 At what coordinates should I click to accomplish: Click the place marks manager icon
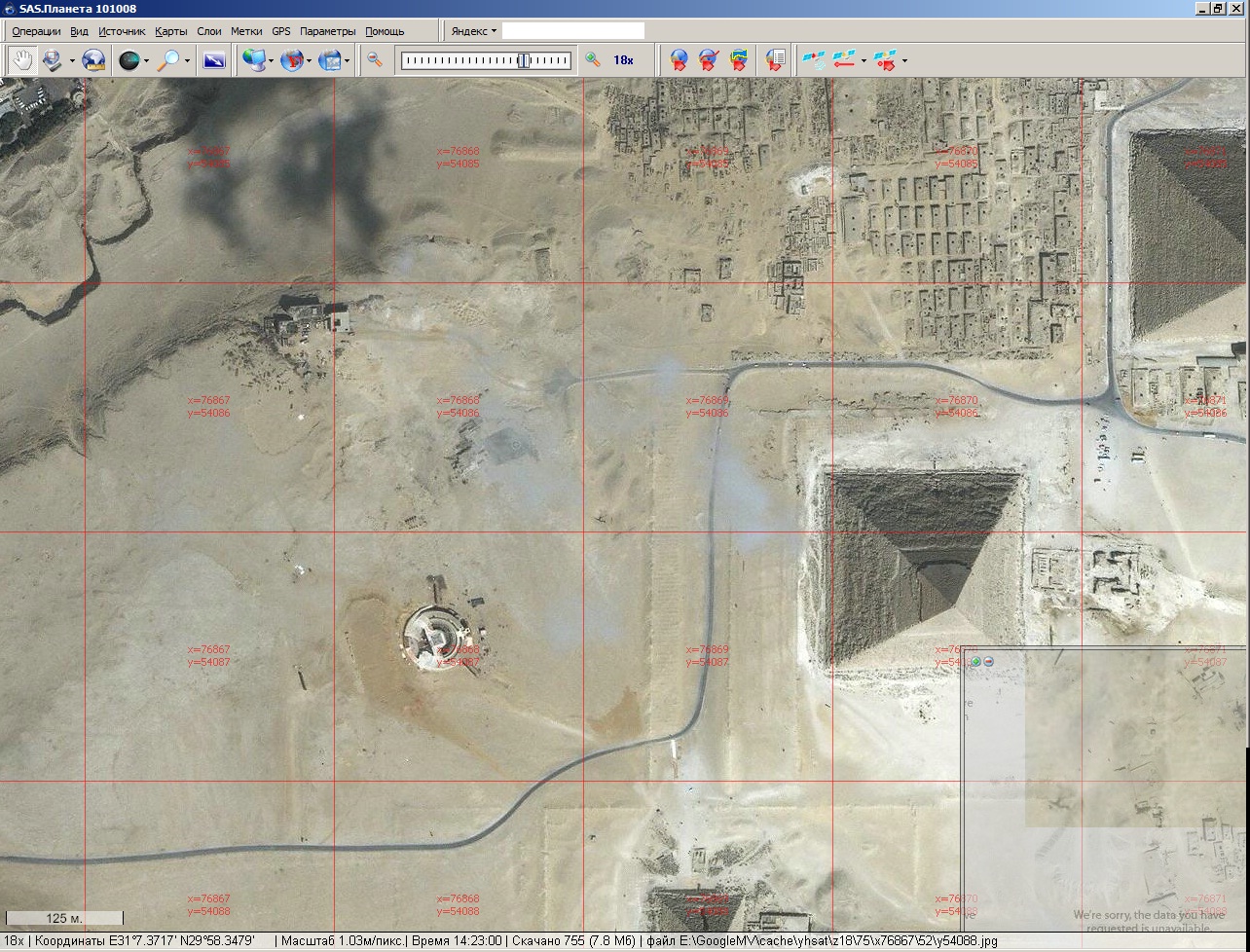pos(775,60)
